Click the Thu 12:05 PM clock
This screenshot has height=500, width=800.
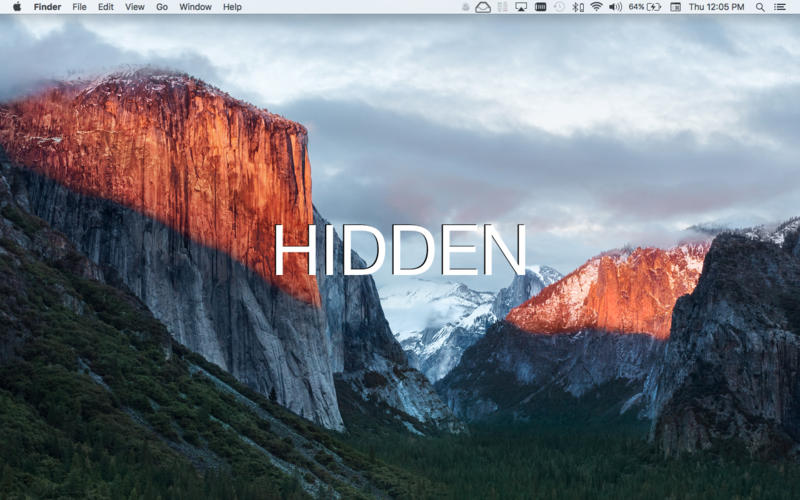pos(716,7)
